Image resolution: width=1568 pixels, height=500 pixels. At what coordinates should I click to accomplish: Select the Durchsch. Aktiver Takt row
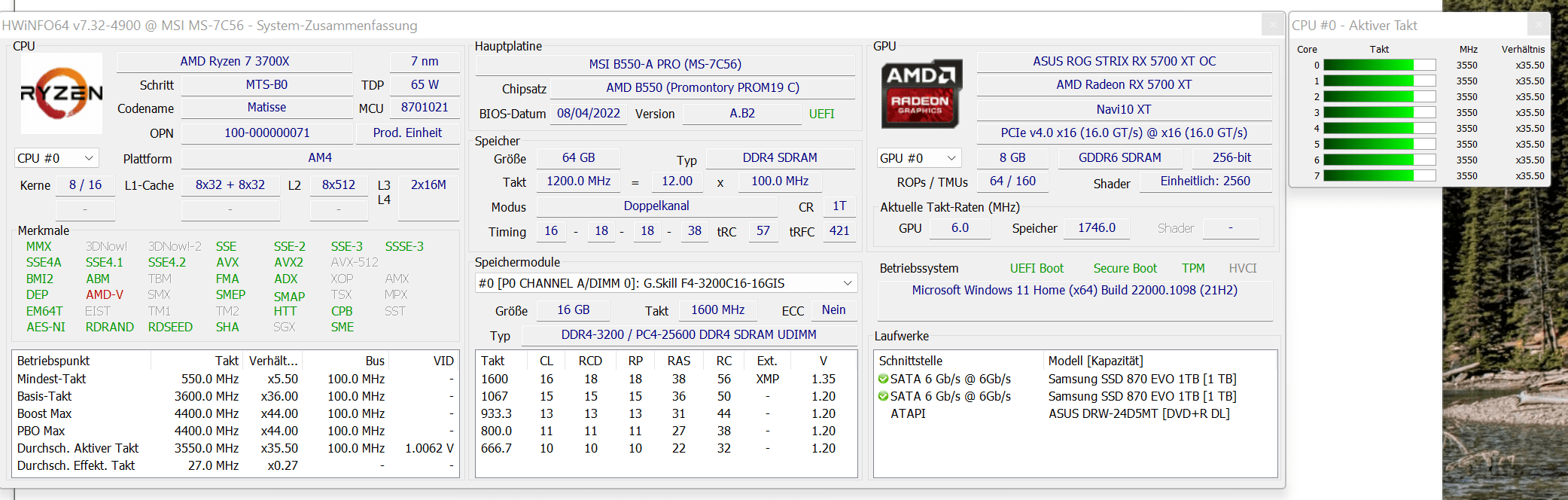tap(236, 448)
